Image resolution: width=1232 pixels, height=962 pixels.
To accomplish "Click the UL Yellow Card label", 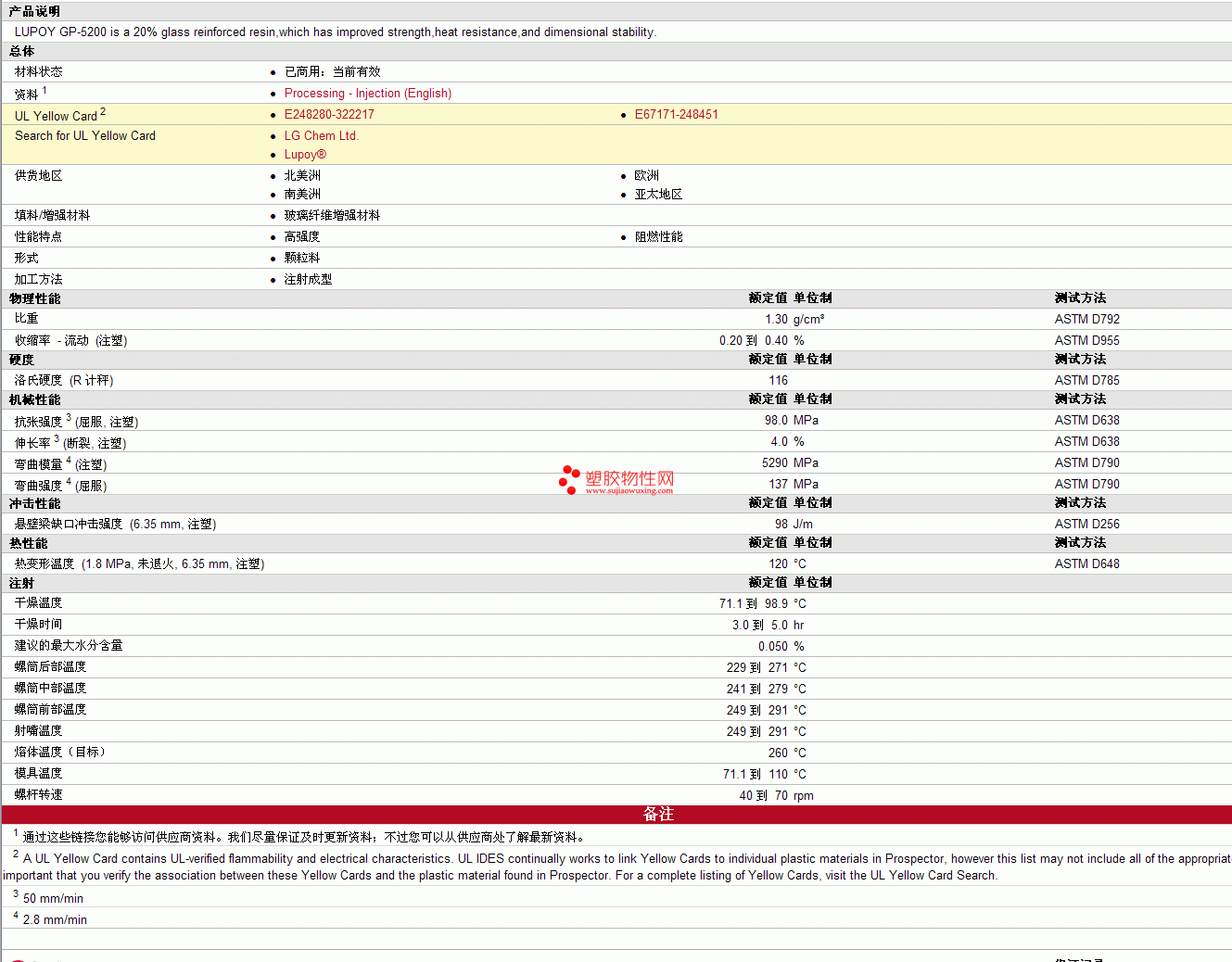I will tap(56, 116).
